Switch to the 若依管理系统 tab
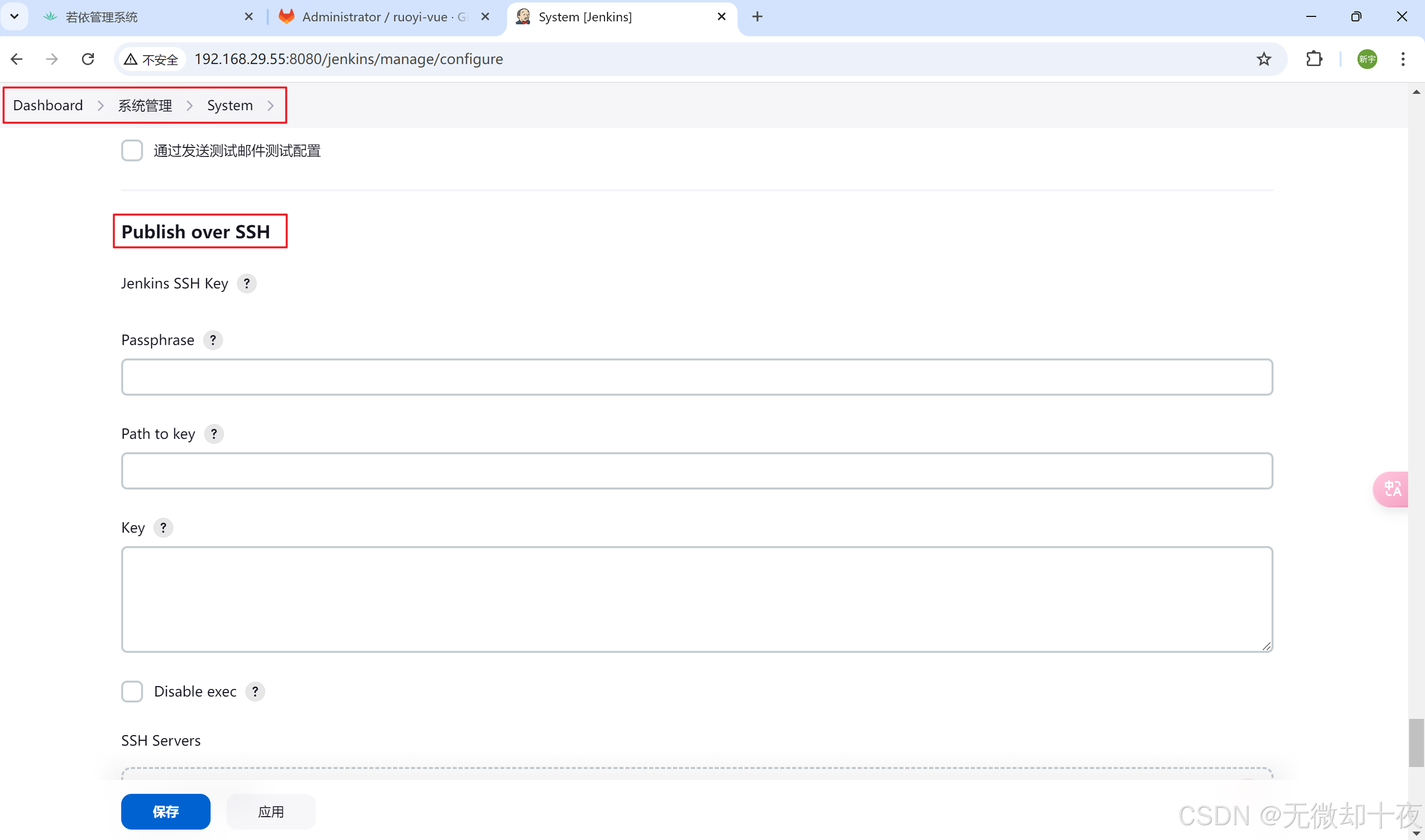 (x=102, y=17)
